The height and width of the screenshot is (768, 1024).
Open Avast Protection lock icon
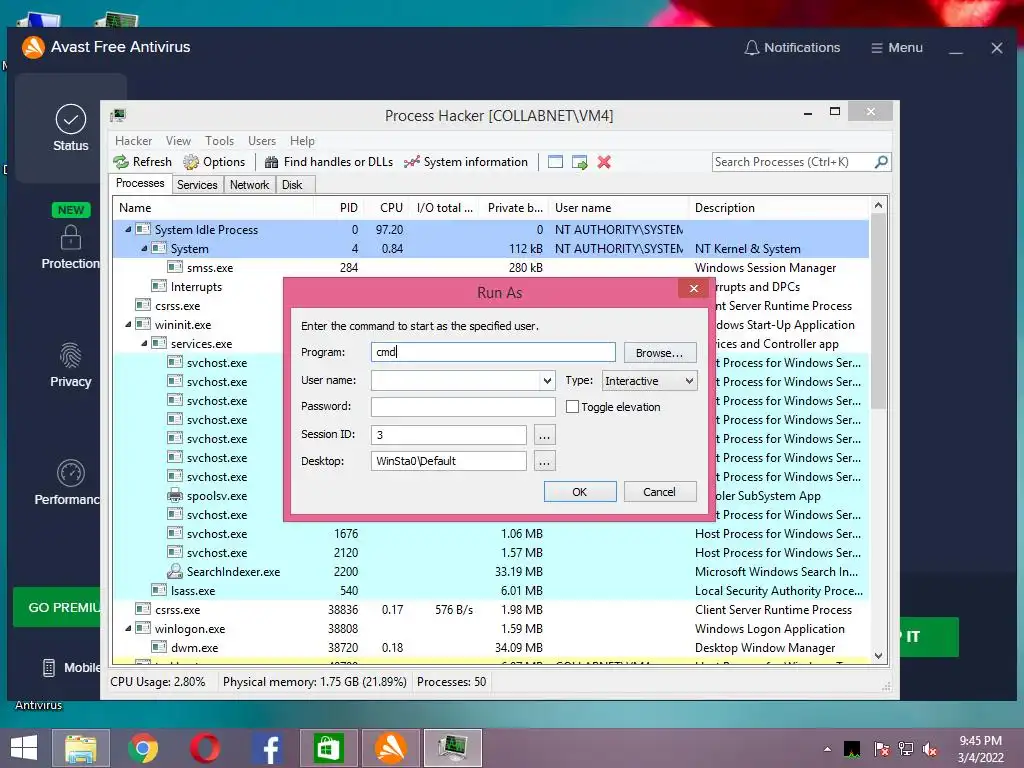point(71,238)
